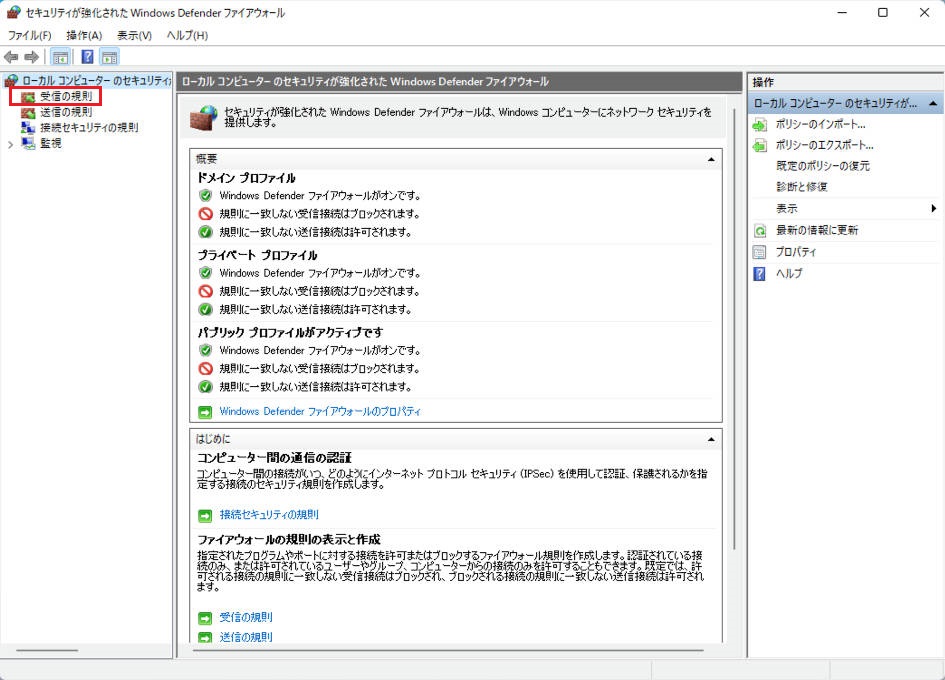Click 最新の情報に更新 action
The height and width of the screenshot is (680, 945).
(817, 230)
